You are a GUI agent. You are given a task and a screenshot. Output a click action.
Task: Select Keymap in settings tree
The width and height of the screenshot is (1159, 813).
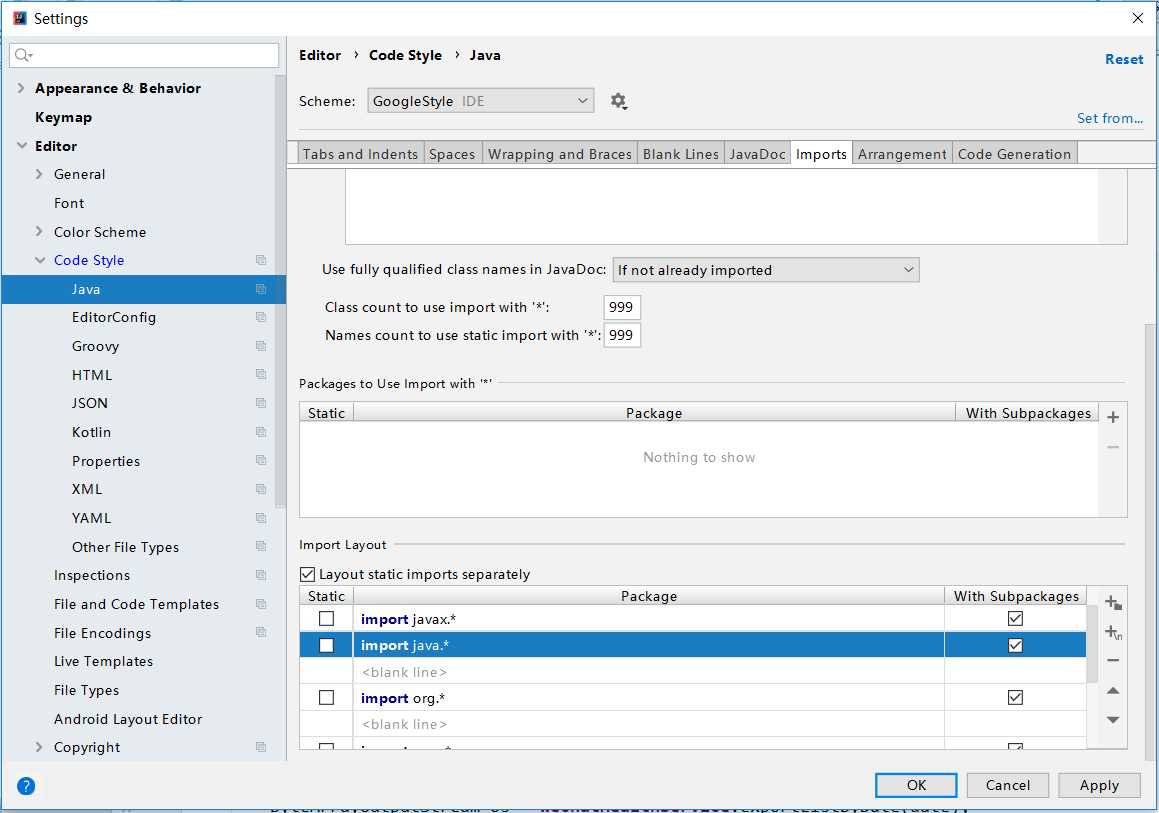(64, 117)
